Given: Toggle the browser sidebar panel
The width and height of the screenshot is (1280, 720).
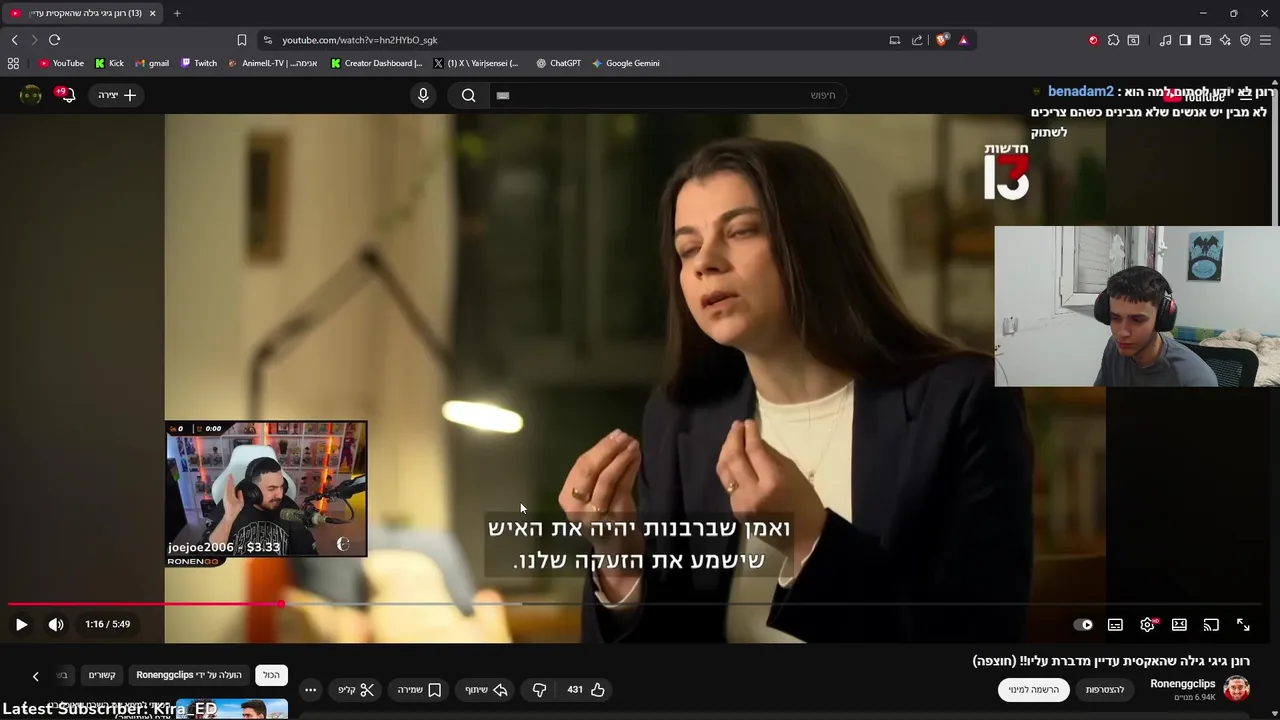Looking at the screenshot, I should [x=1185, y=40].
